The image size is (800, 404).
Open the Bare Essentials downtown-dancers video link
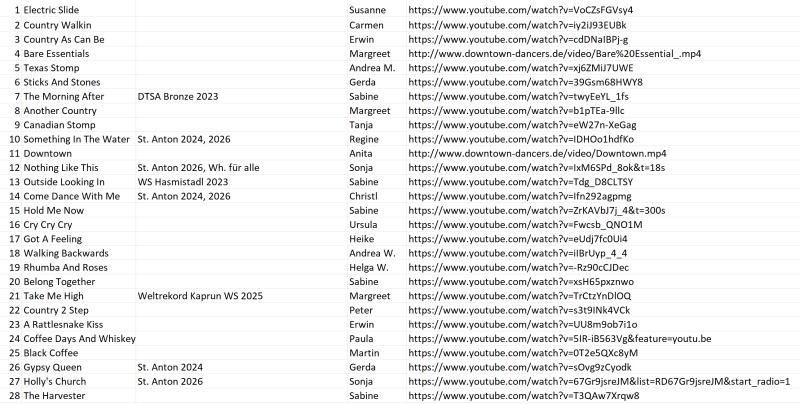pyautogui.click(x=555, y=54)
